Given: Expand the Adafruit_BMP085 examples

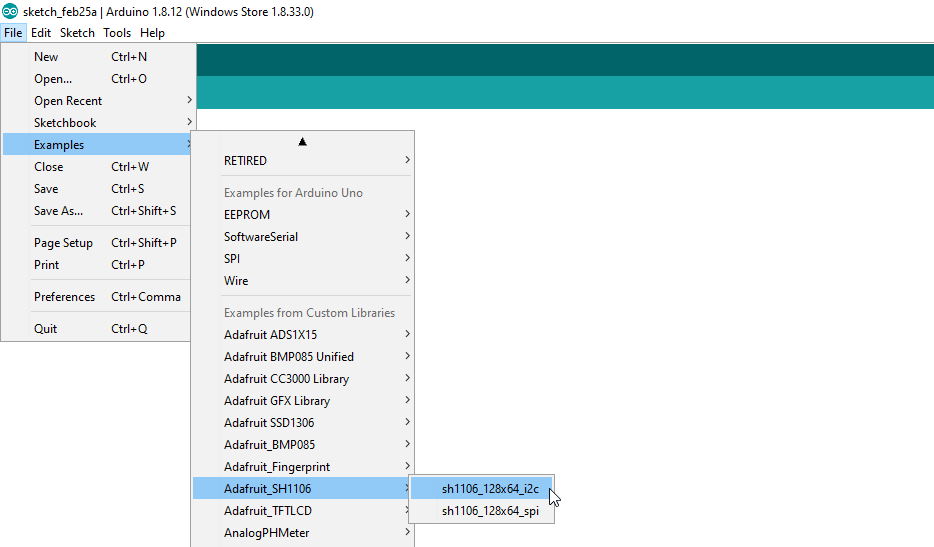Looking at the screenshot, I should (x=303, y=445).
